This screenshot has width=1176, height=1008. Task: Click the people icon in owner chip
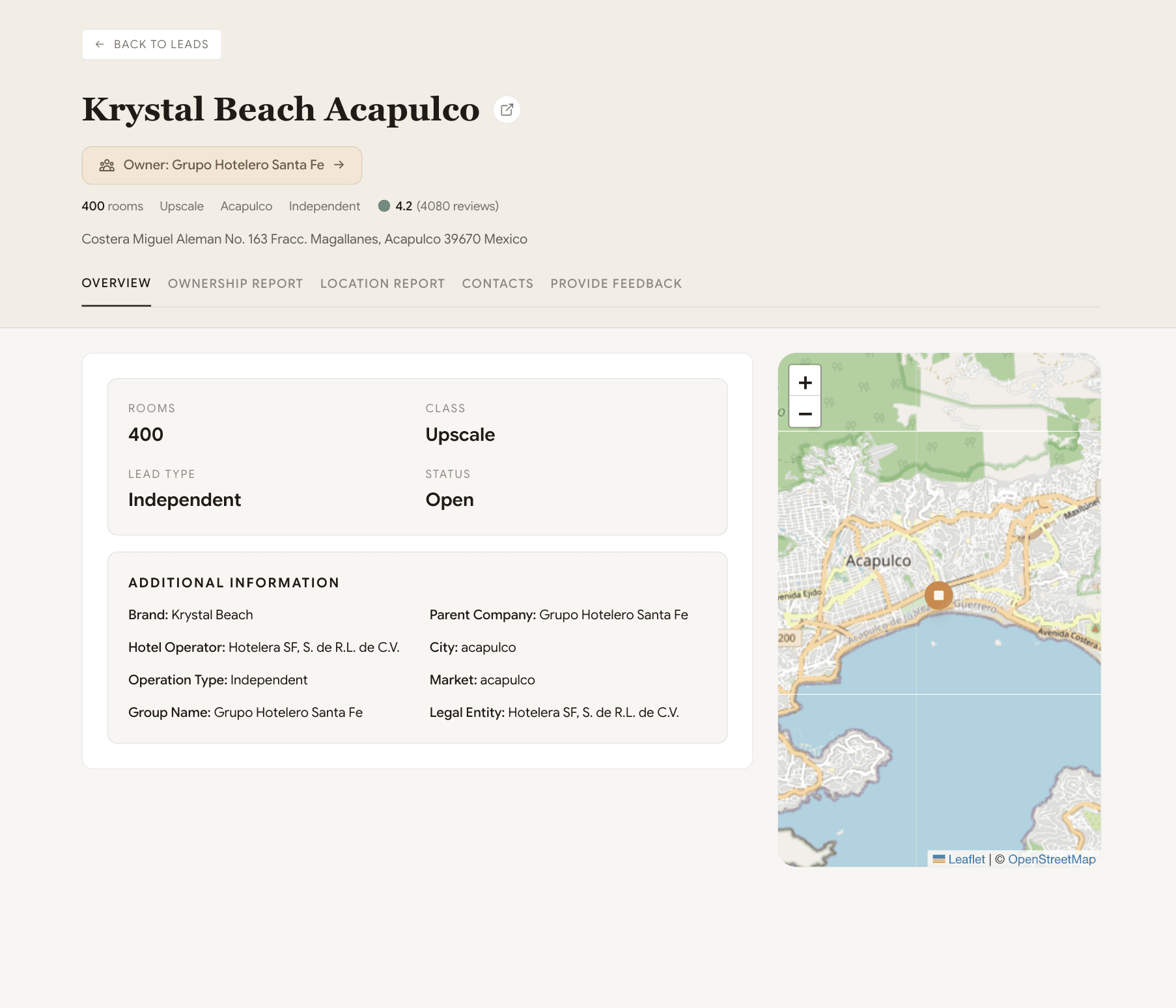click(x=107, y=165)
